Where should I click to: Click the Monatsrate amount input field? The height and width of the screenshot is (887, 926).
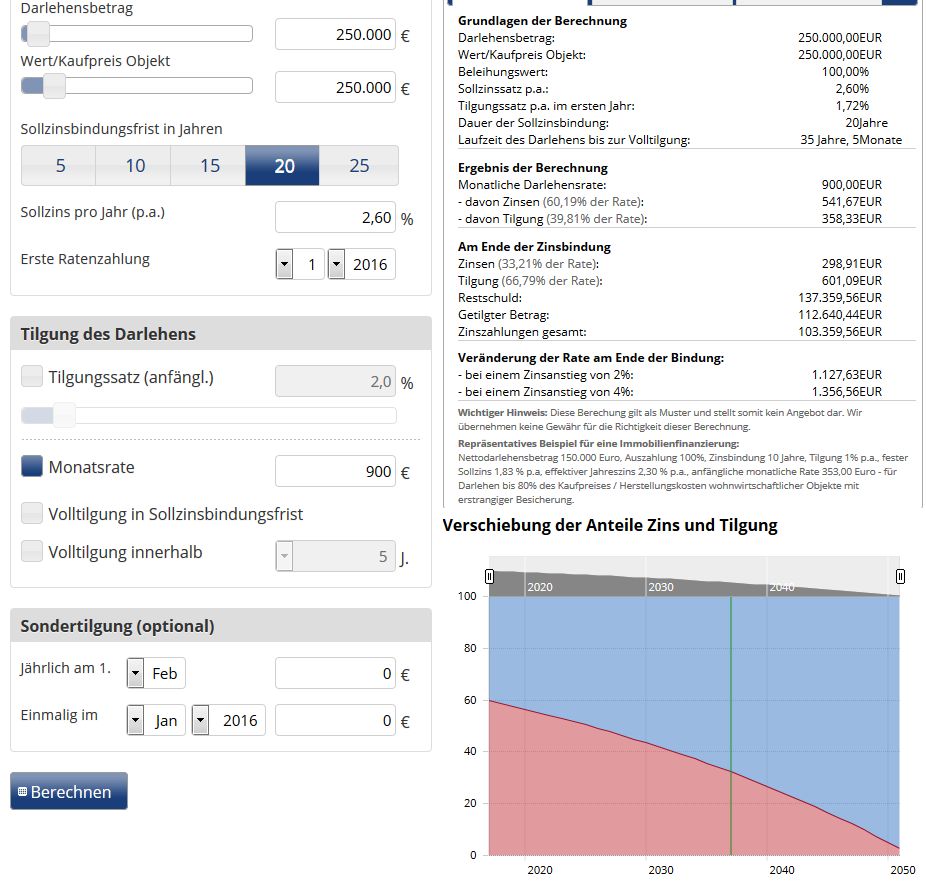[x=335, y=471]
